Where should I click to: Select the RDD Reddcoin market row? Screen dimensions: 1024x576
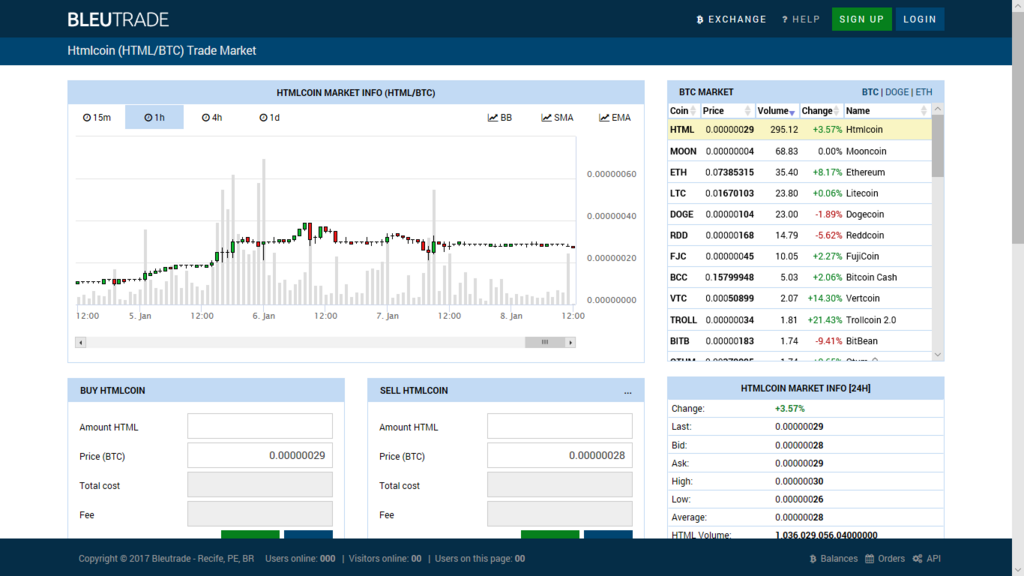click(x=800, y=235)
